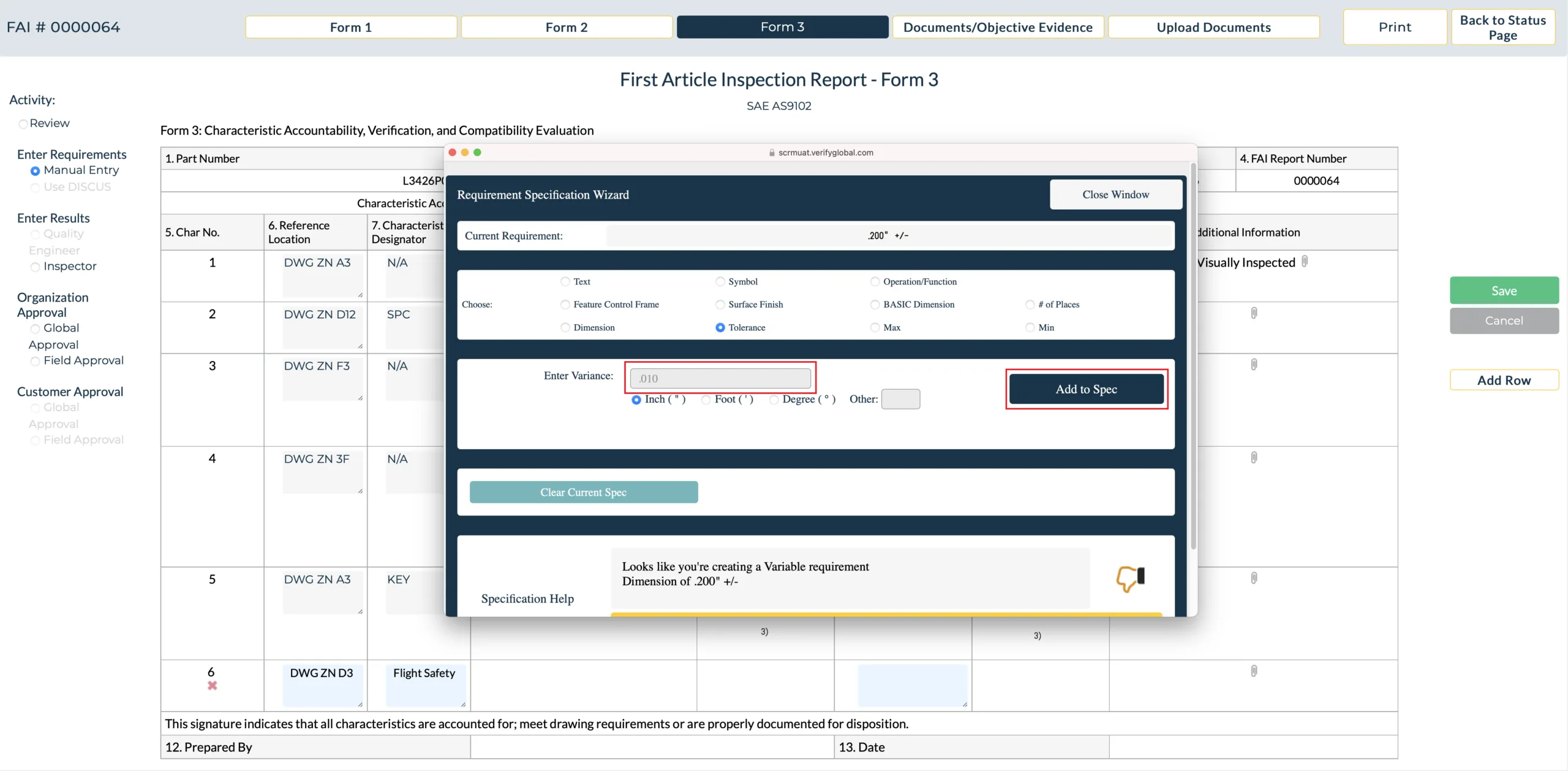Image resolution: width=1568 pixels, height=771 pixels.
Task: Click the DWG ZN D12 reference location field
Action: pos(322,327)
